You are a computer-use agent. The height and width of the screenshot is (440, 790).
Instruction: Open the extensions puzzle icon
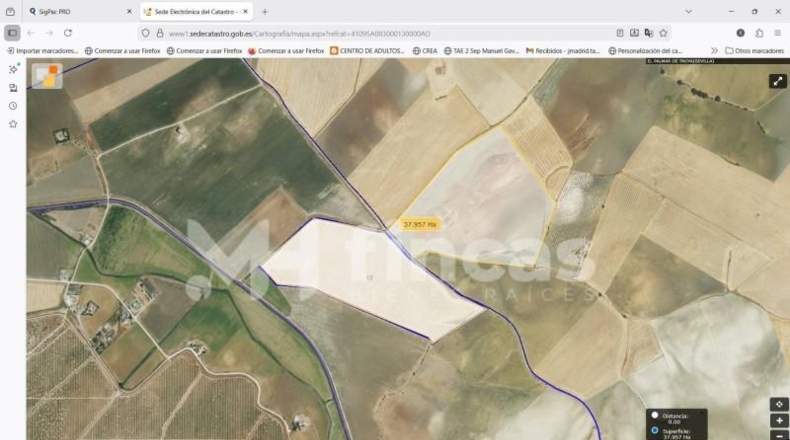tap(759, 33)
